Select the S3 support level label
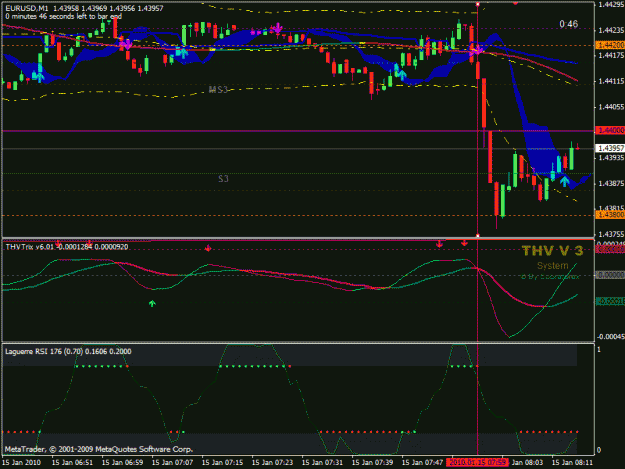Screen dimensions: 625x469 224,179
